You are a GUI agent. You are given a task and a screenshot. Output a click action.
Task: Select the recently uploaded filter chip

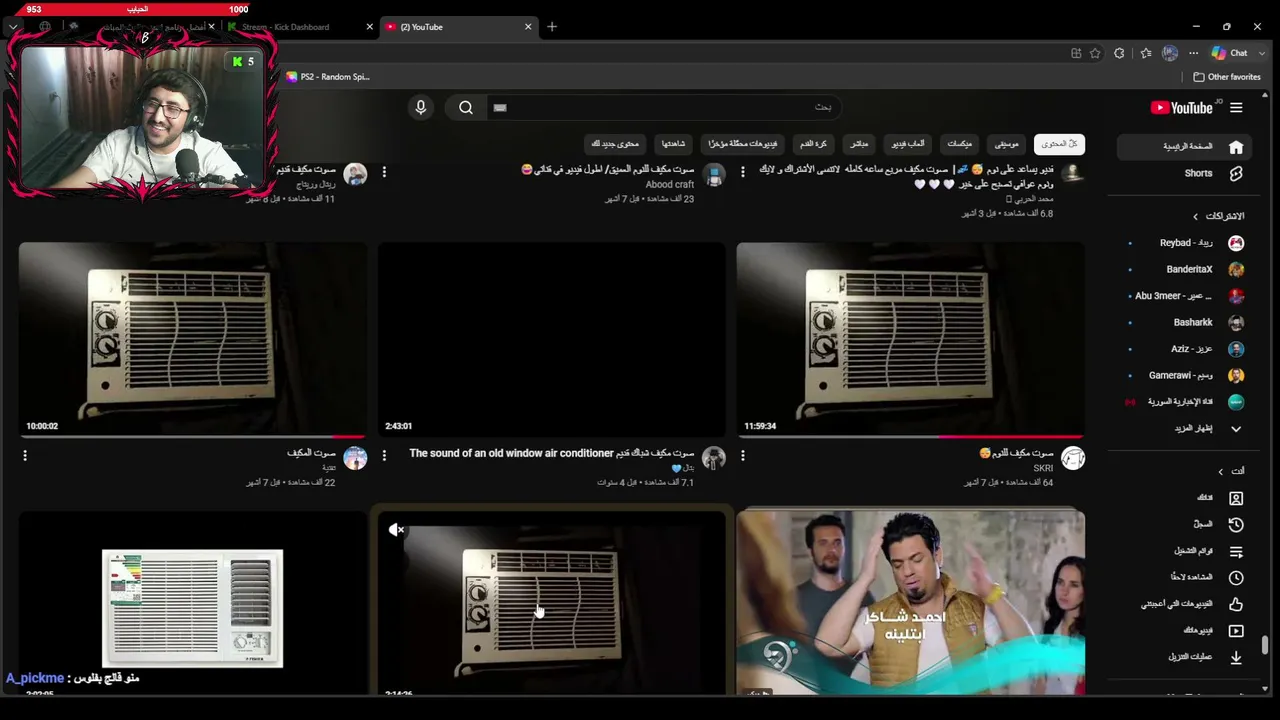pyautogui.click(x=742, y=144)
